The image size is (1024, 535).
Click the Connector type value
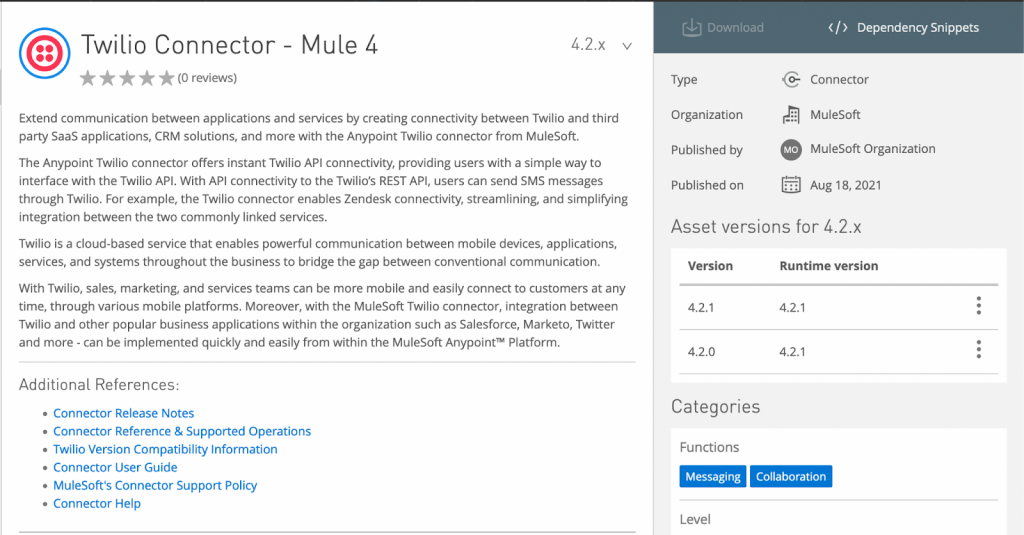(x=839, y=80)
